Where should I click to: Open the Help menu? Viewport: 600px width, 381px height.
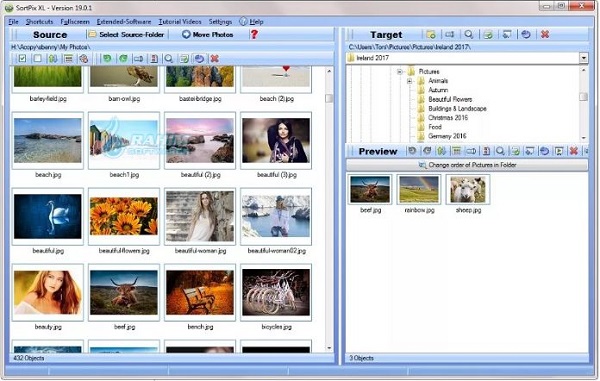(251, 22)
